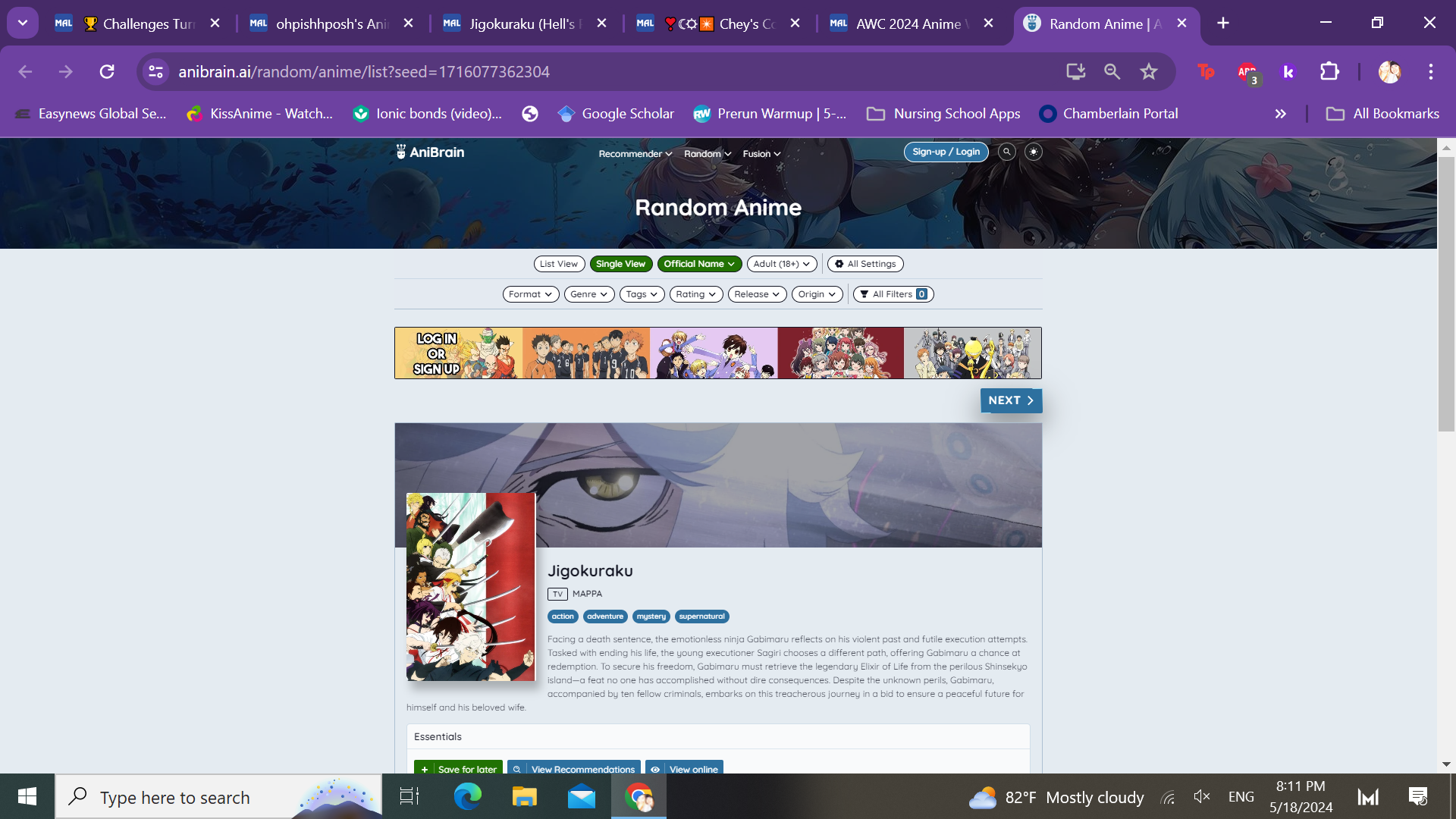1456x819 pixels.
Task: Open the Random menu
Action: [x=708, y=154]
